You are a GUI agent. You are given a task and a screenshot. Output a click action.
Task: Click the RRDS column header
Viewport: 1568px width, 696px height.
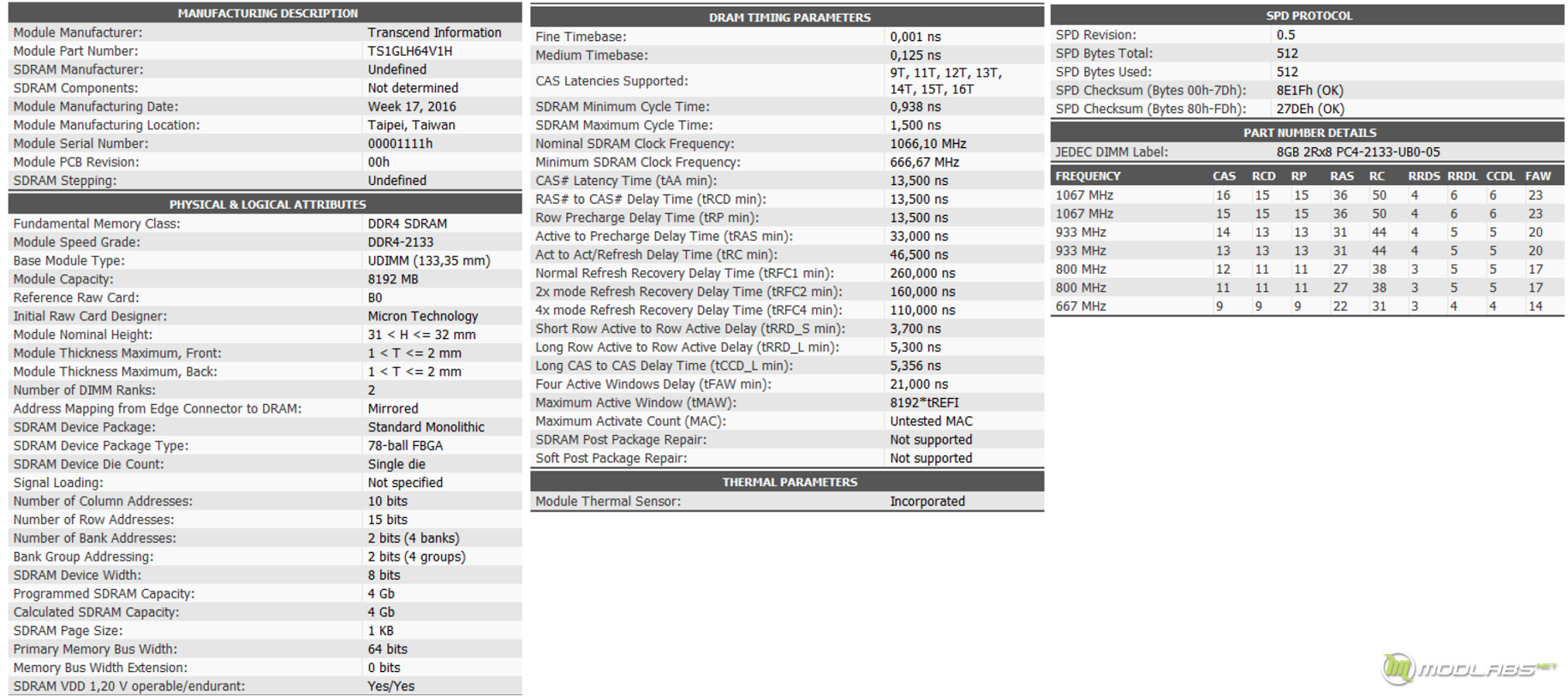click(1424, 176)
